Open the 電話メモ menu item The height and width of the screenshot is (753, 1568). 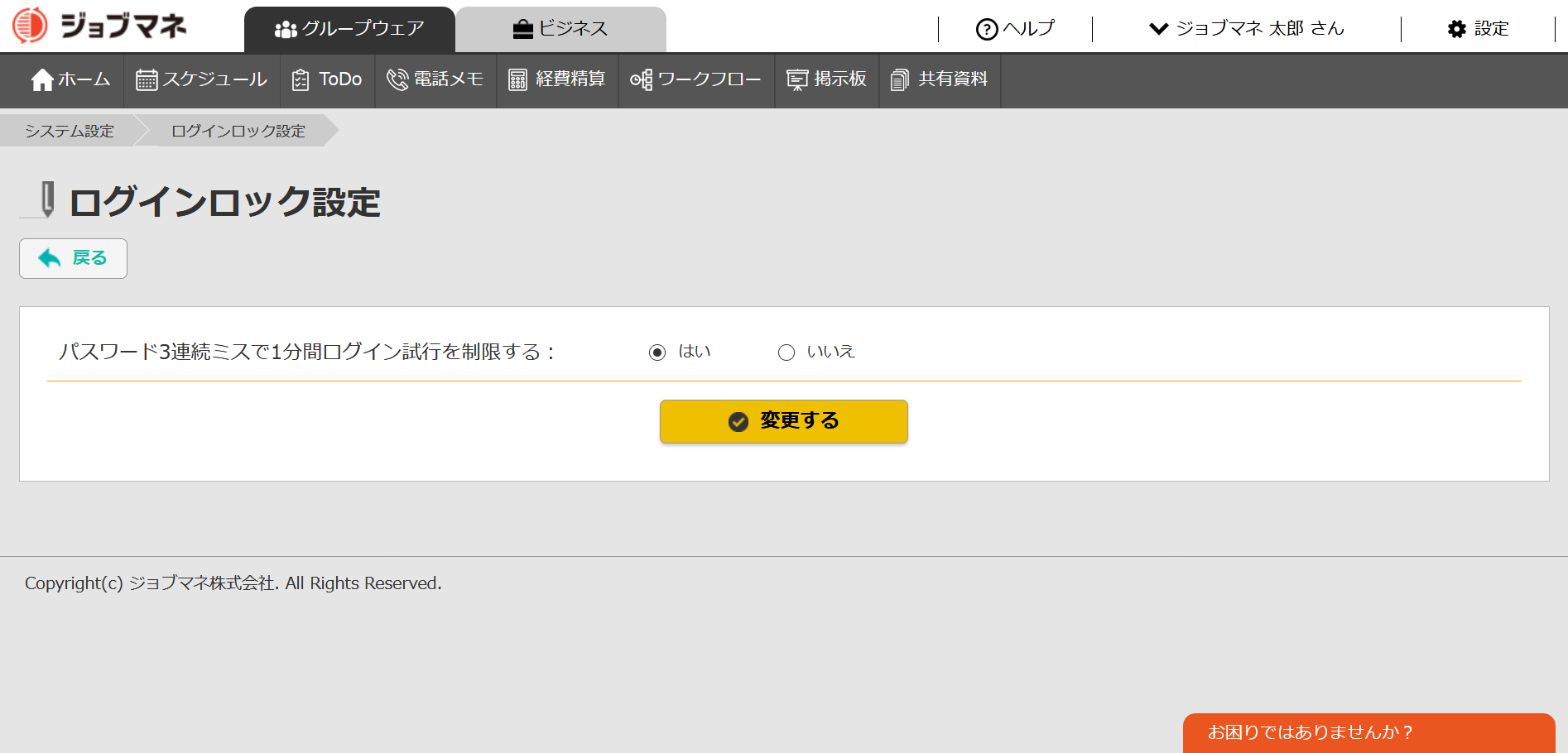(x=435, y=80)
